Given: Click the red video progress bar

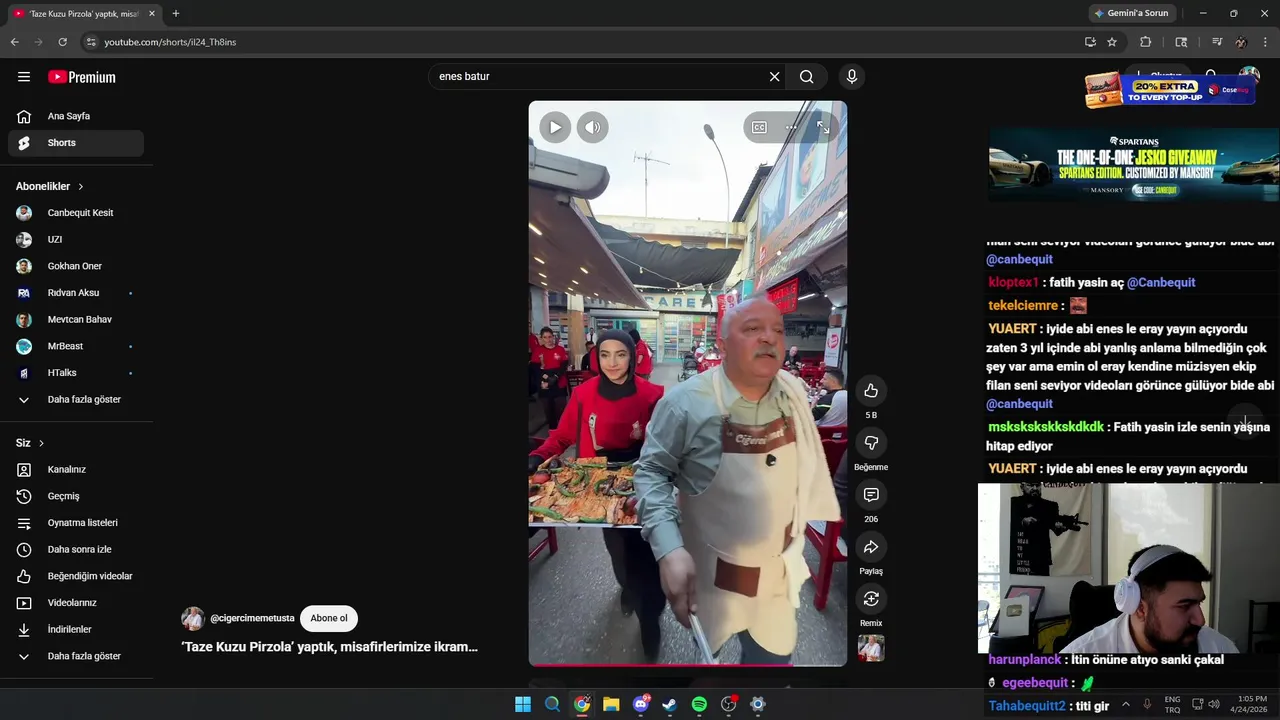Looking at the screenshot, I should coord(687,664).
